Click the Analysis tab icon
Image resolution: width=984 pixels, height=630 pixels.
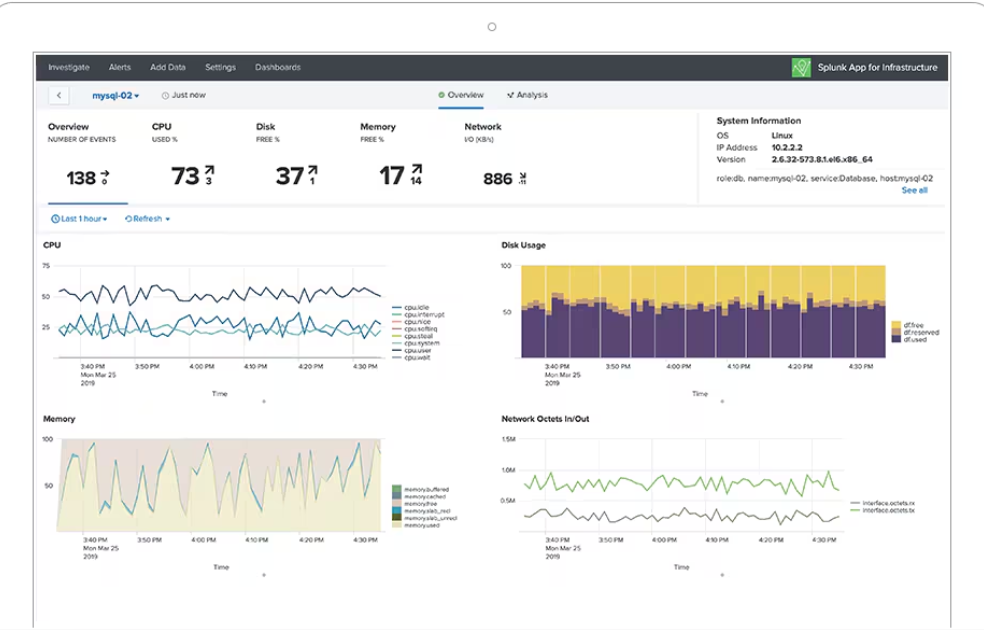[x=510, y=96]
